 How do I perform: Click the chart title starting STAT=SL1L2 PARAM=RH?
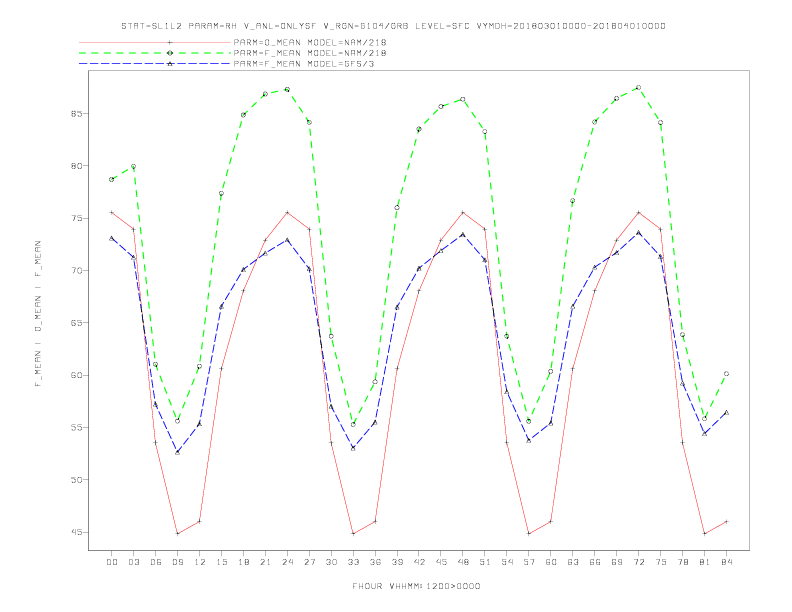click(393, 26)
